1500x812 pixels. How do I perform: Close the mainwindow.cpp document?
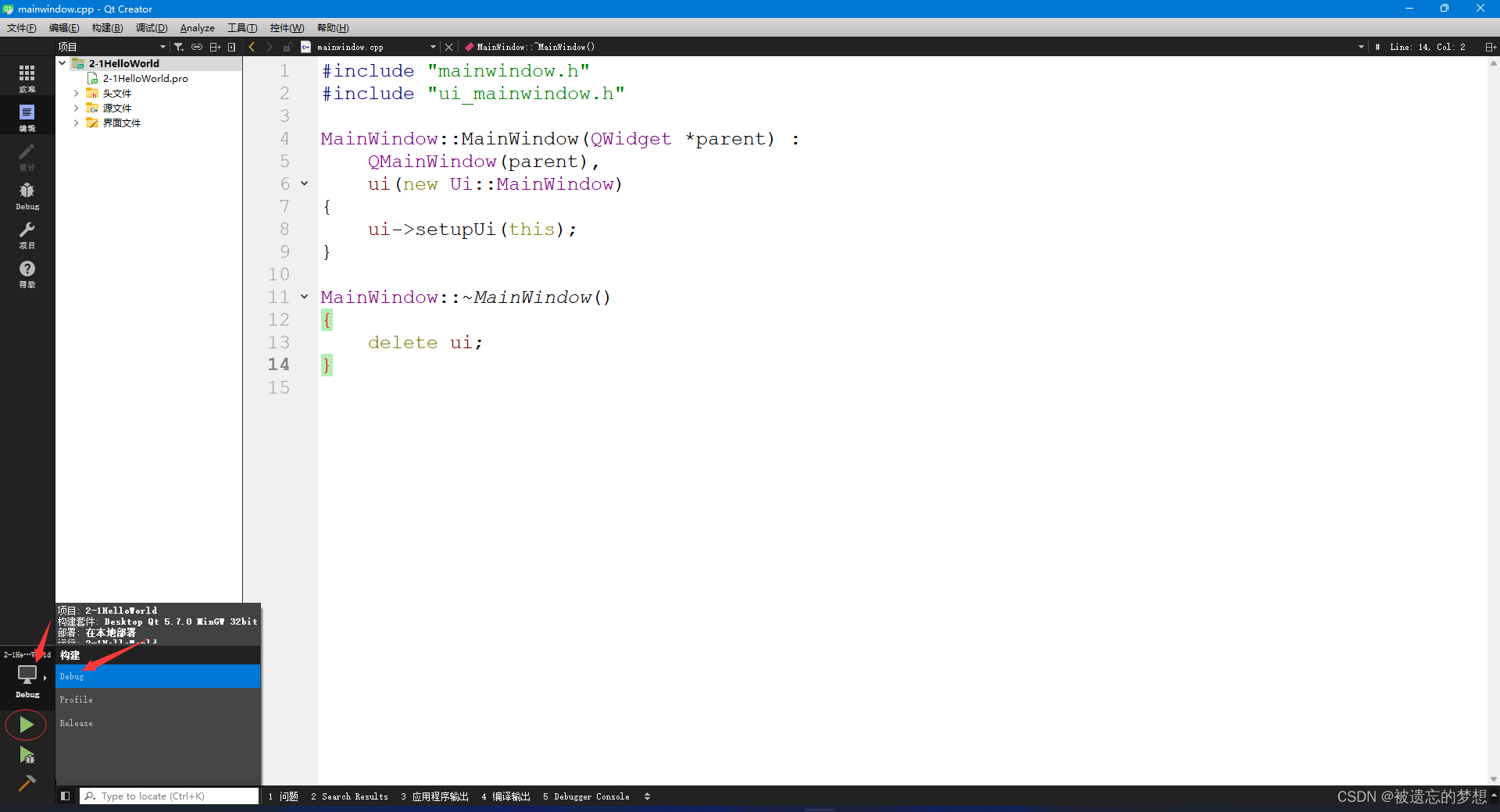click(448, 47)
